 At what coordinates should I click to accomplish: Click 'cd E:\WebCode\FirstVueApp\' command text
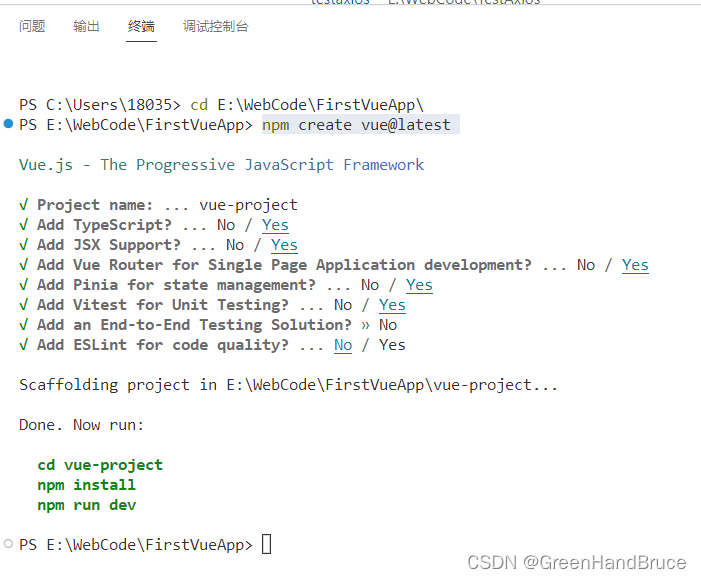[307, 105]
